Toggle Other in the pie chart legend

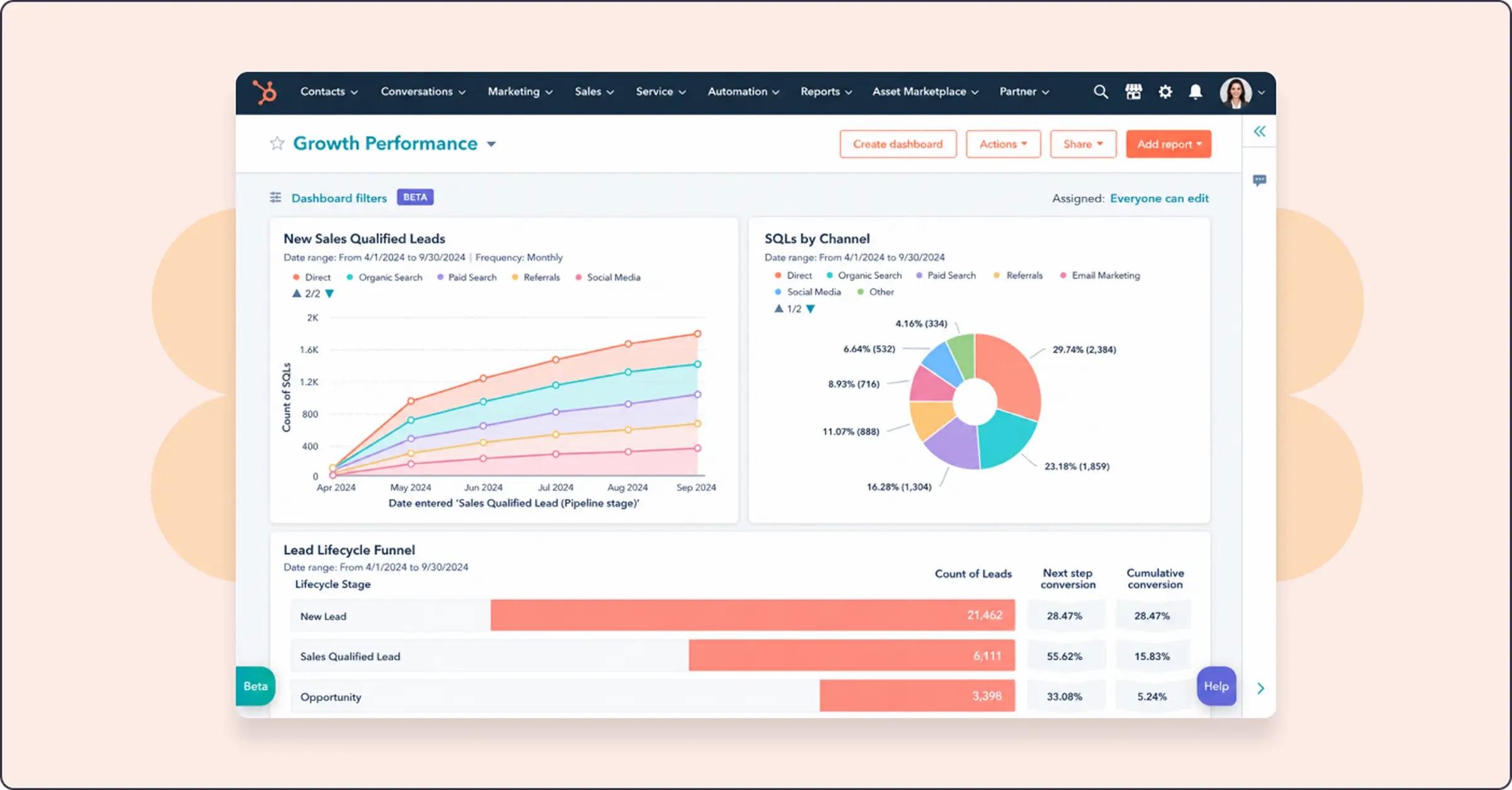pos(876,292)
